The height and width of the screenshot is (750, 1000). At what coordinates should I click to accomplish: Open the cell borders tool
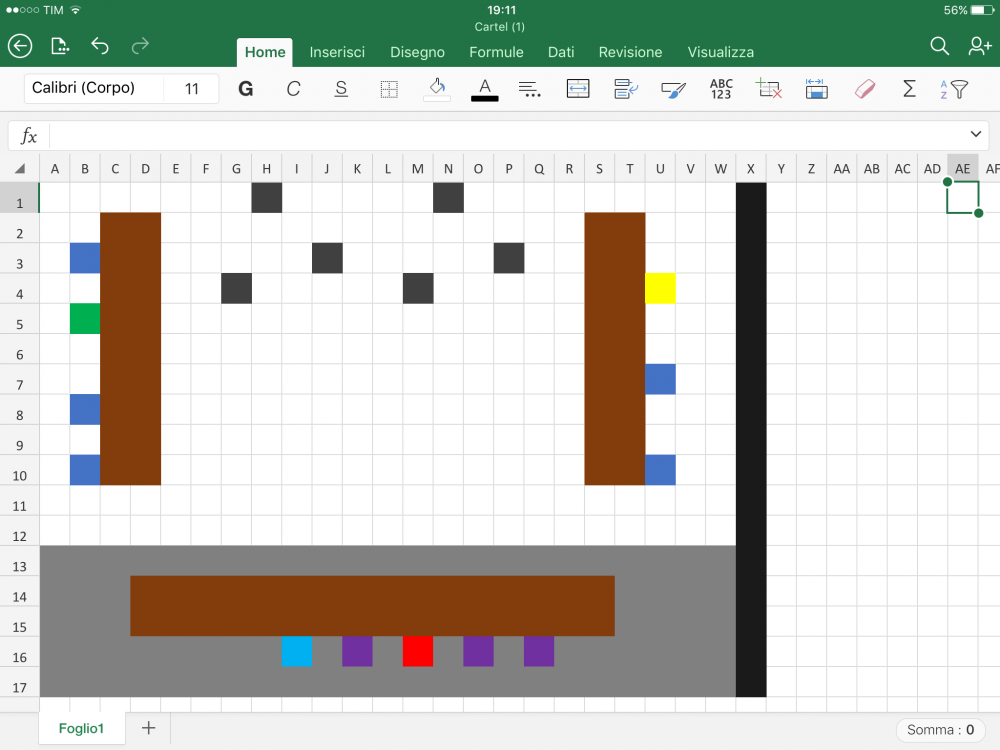coord(389,89)
